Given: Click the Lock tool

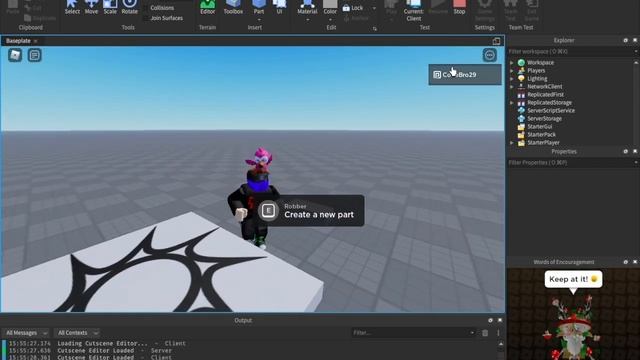Looking at the screenshot, I should (353, 8).
